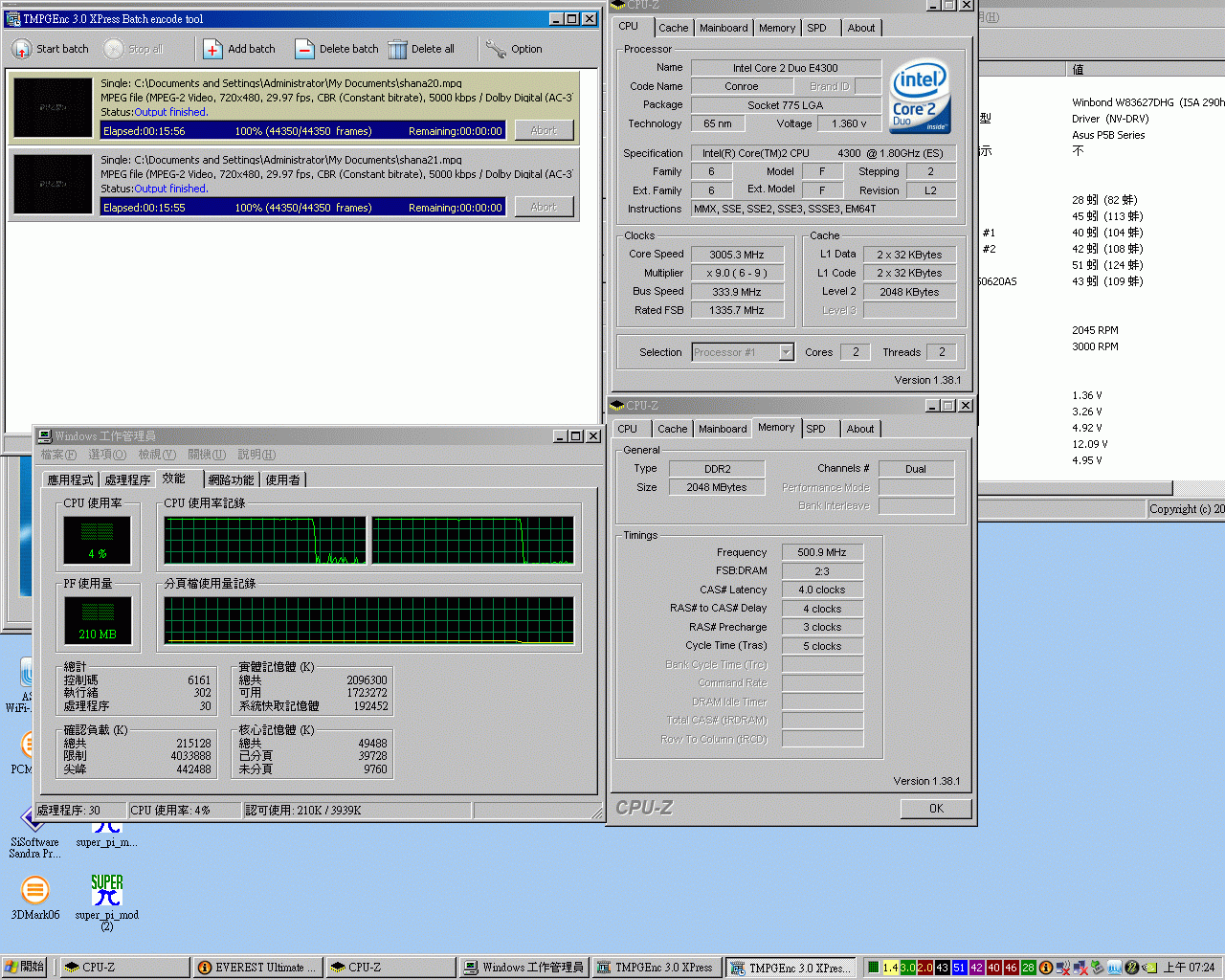Screen dimensions: 1225x980
Task: Click the Add batch icon
Action: point(212,49)
